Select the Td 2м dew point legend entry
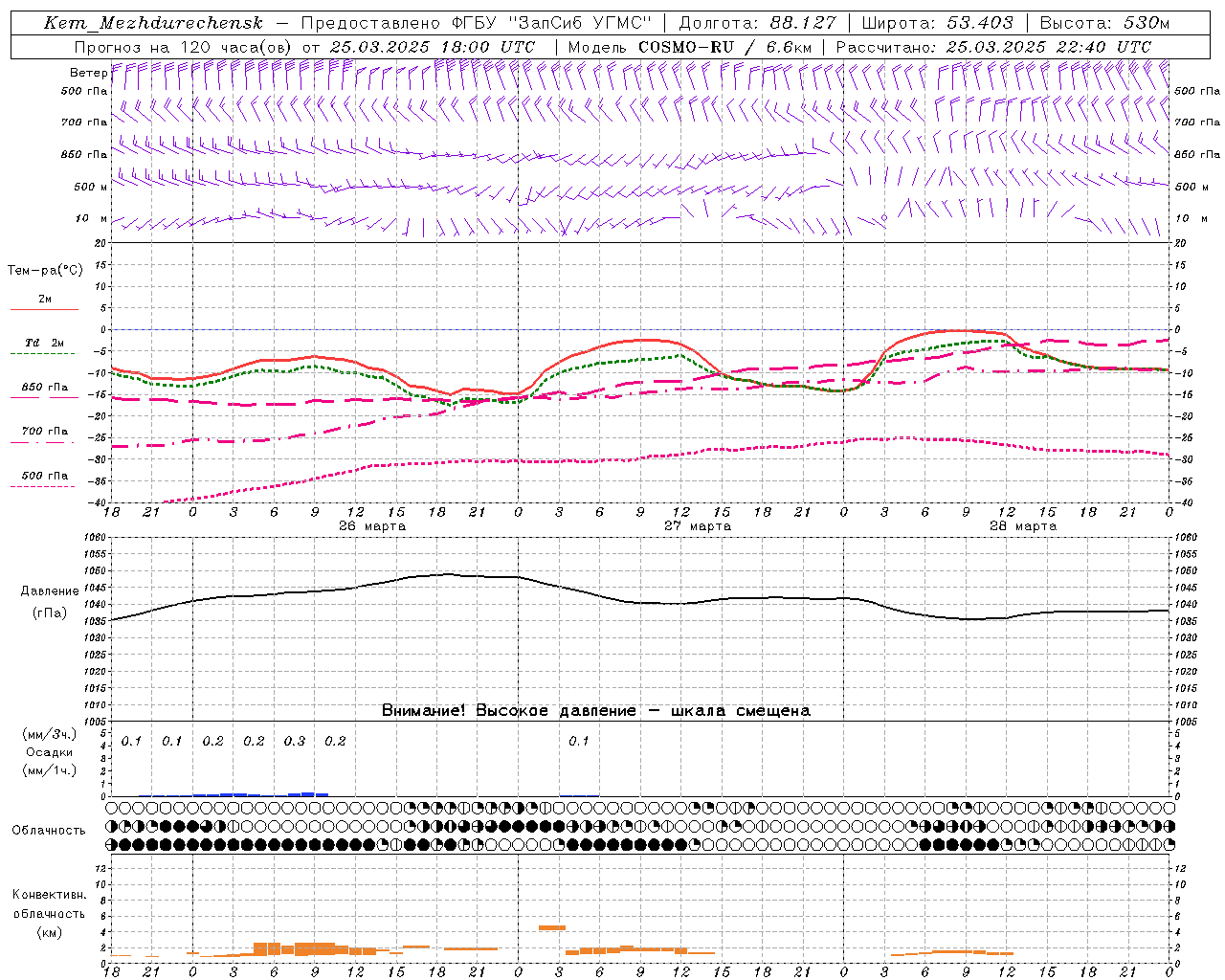This screenshot has width=1225, height=980. [44, 343]
